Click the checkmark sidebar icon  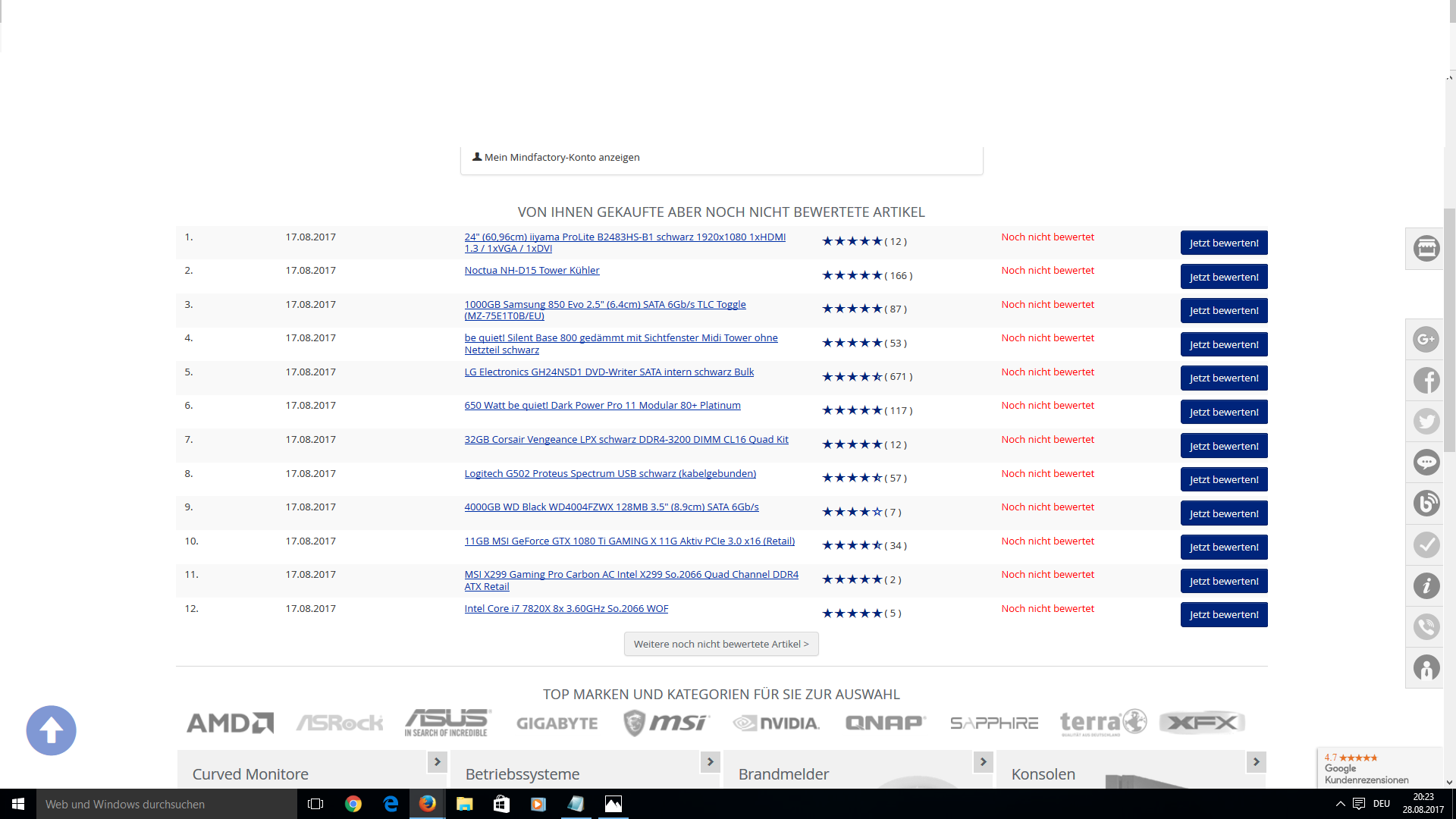(1426, 544)
